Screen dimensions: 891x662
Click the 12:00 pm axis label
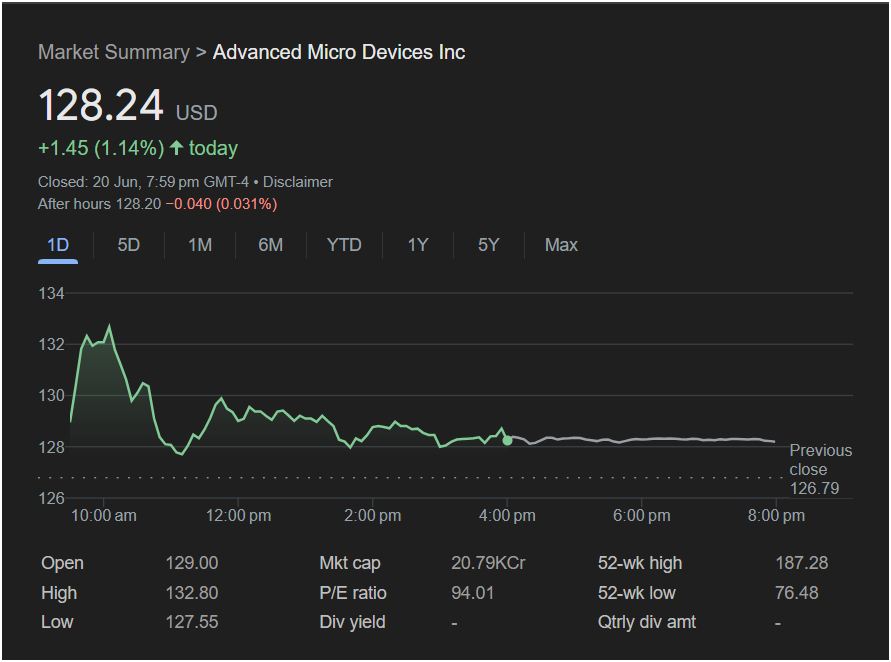[238, 516]
